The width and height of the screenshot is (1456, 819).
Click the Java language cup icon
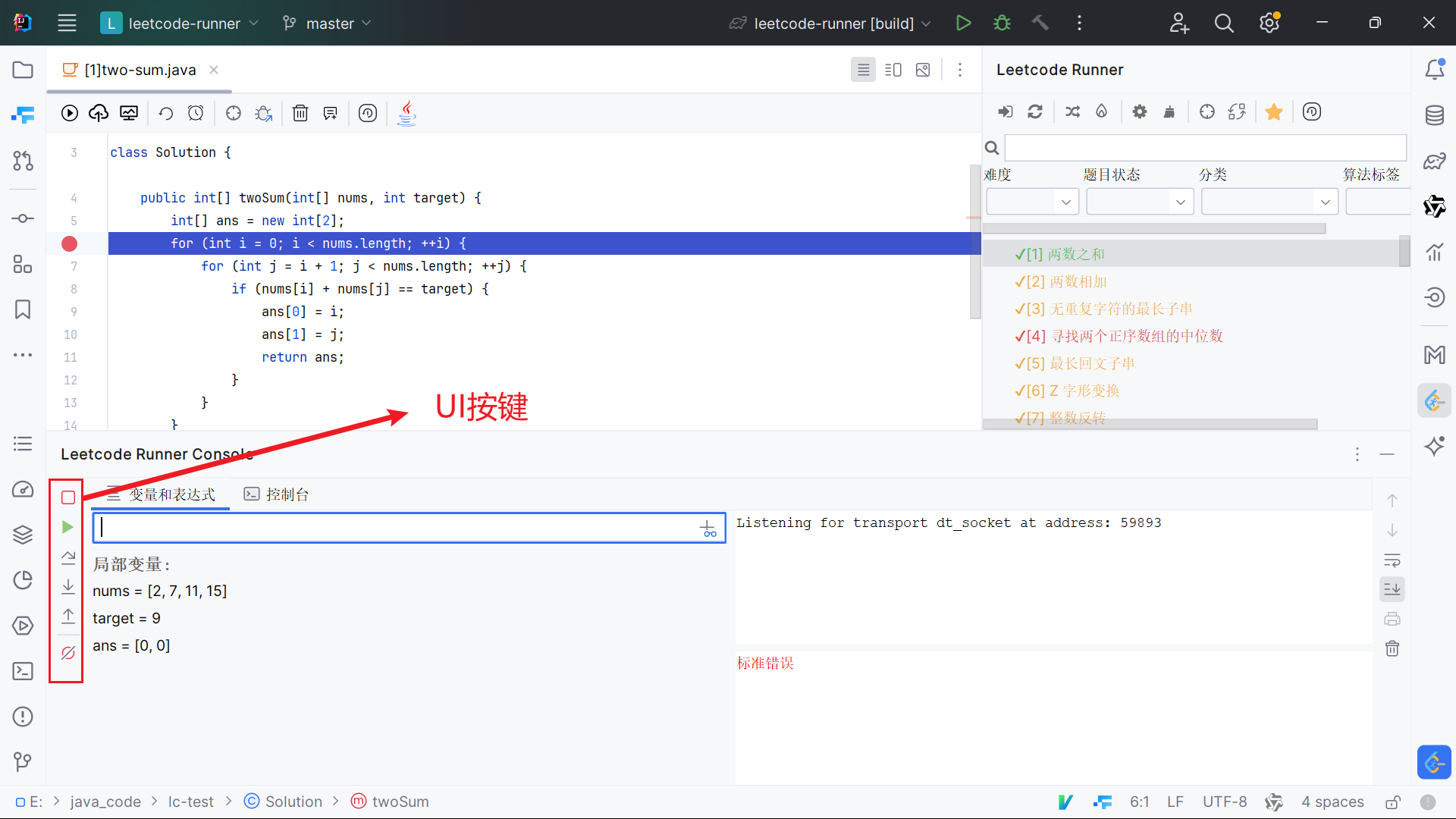406,113
